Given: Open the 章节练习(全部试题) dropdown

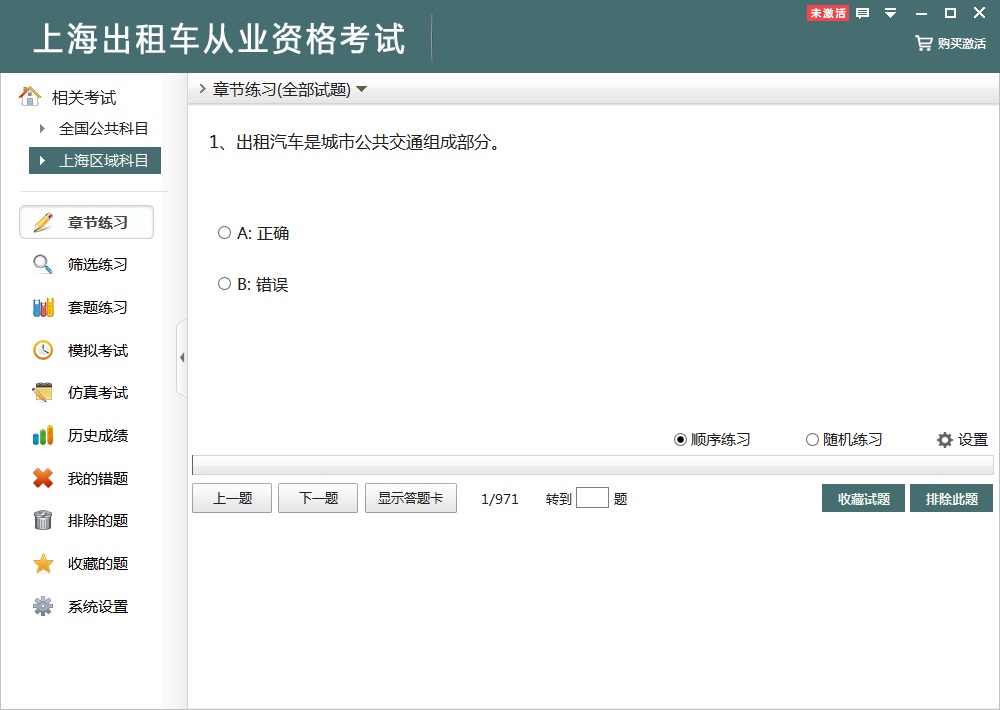Looking at the screenshot, I should (x=361, y=89).
